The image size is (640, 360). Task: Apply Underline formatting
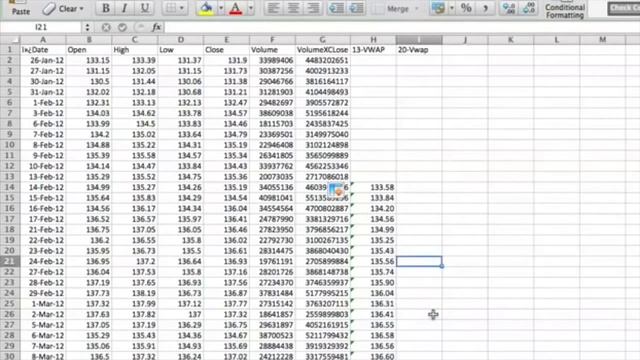pyautogui.click(x=144, y=8)
